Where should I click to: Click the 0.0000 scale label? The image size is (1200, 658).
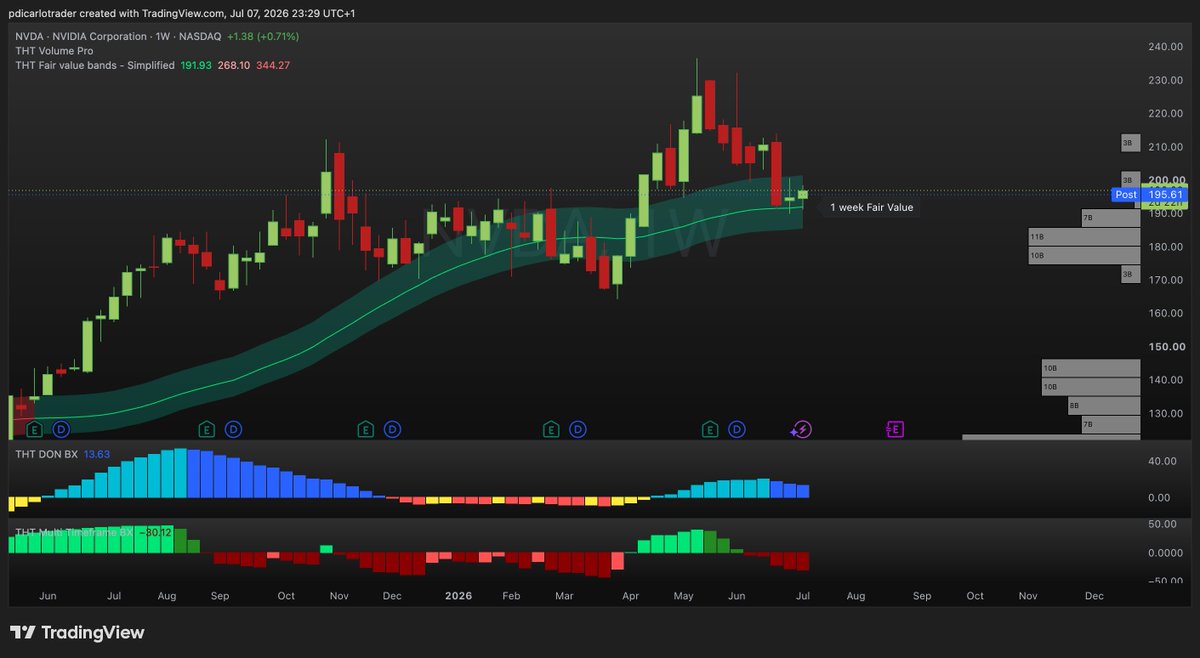1165,552
